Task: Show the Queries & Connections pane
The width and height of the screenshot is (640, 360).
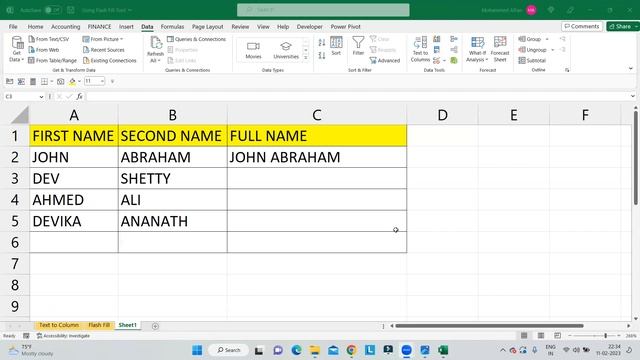Action: (196, 39)
